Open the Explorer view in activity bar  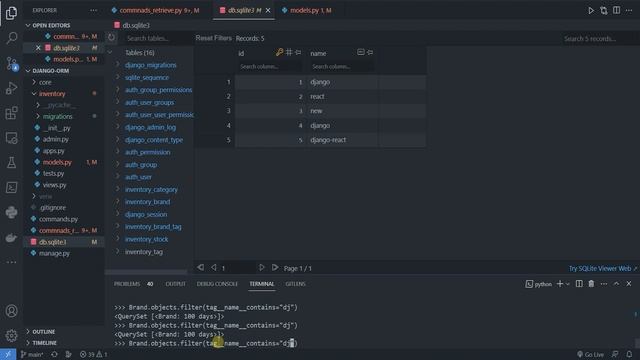tap(11, 13)
